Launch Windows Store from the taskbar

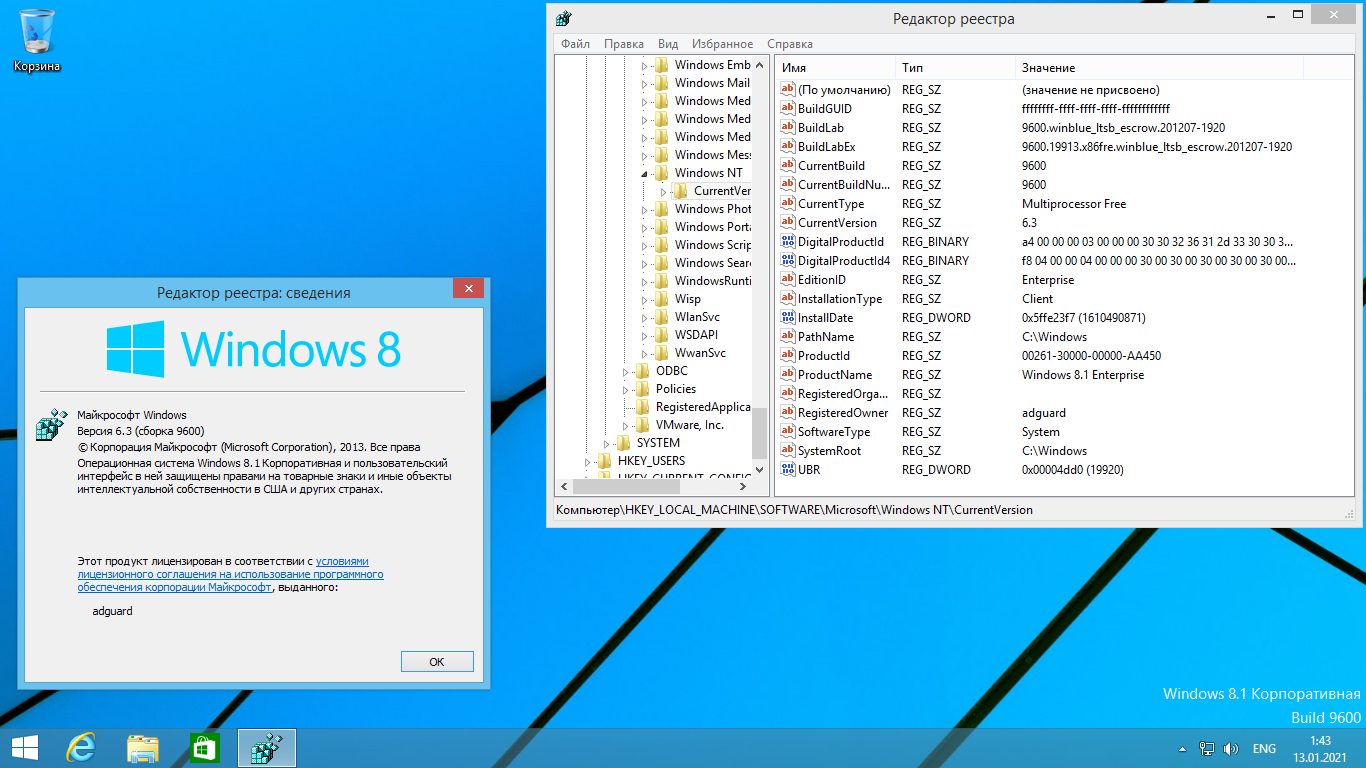(204, 748)
